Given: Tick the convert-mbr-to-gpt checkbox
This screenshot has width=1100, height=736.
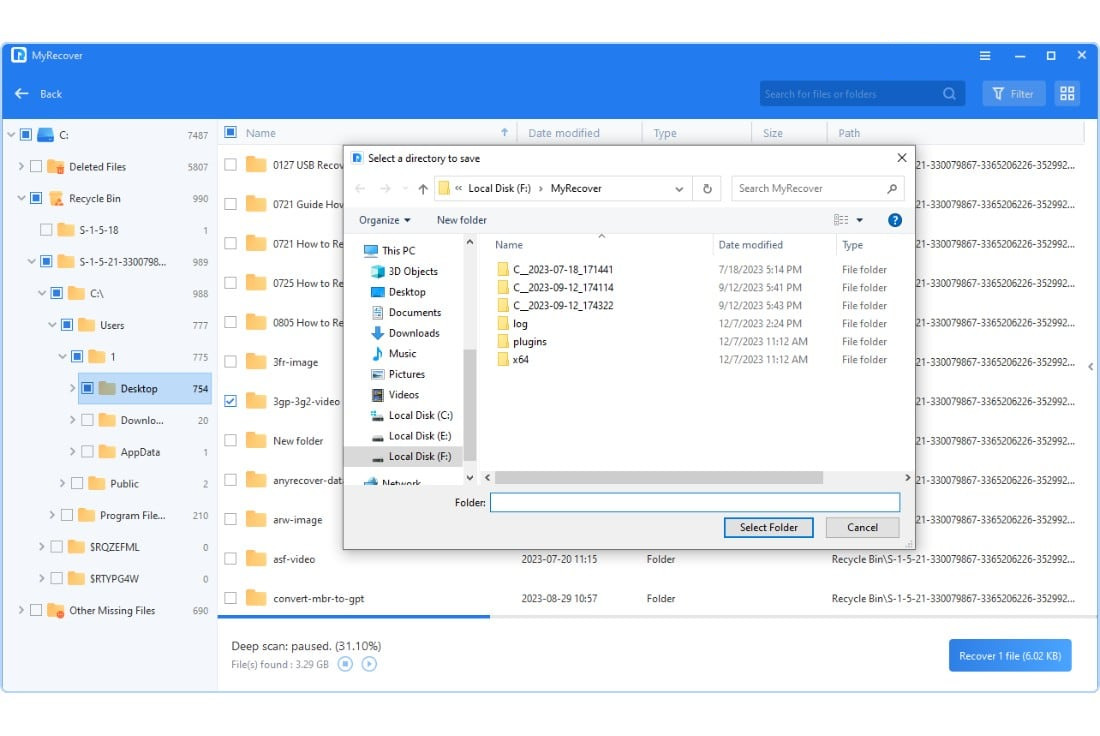Looking at the screenshot, I should click(231, 598).
